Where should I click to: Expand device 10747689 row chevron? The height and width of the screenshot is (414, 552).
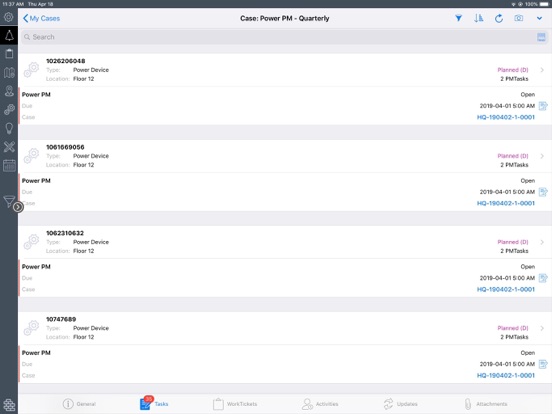tap(542, 328)
